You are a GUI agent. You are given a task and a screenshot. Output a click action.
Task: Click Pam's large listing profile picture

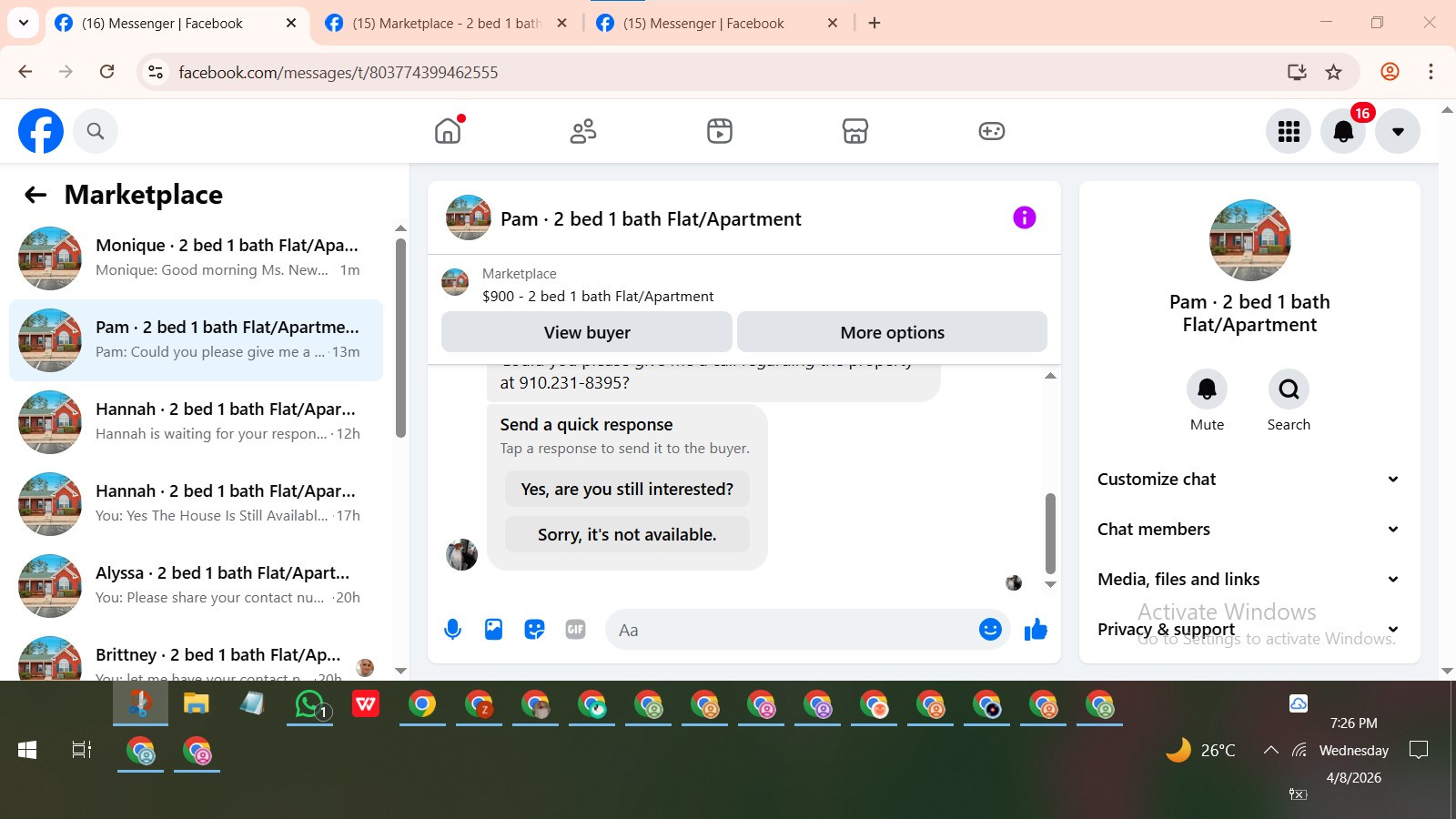(x=1249, y=240)
